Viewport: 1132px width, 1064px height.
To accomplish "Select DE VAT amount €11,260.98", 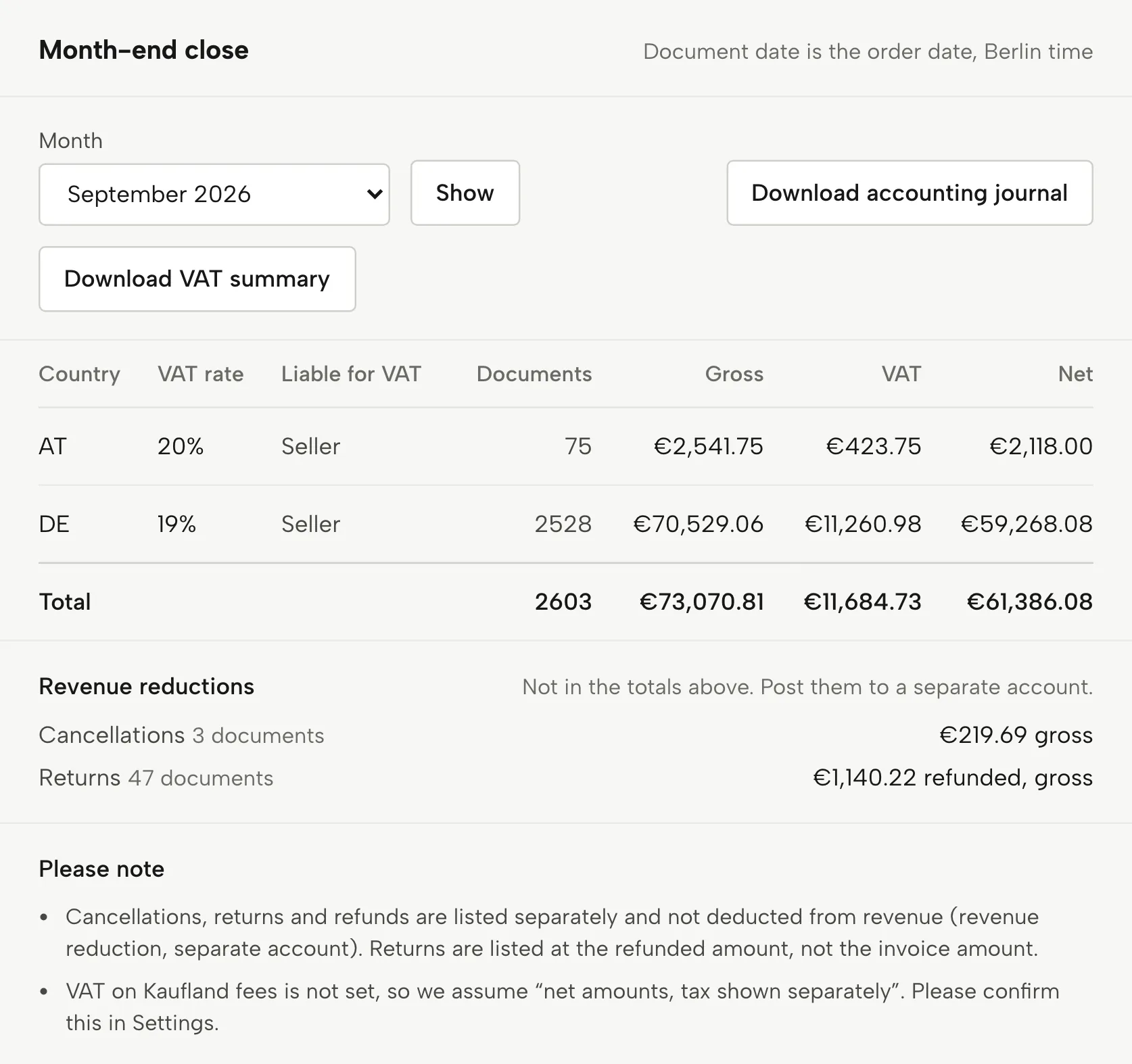I will (863, 524).
